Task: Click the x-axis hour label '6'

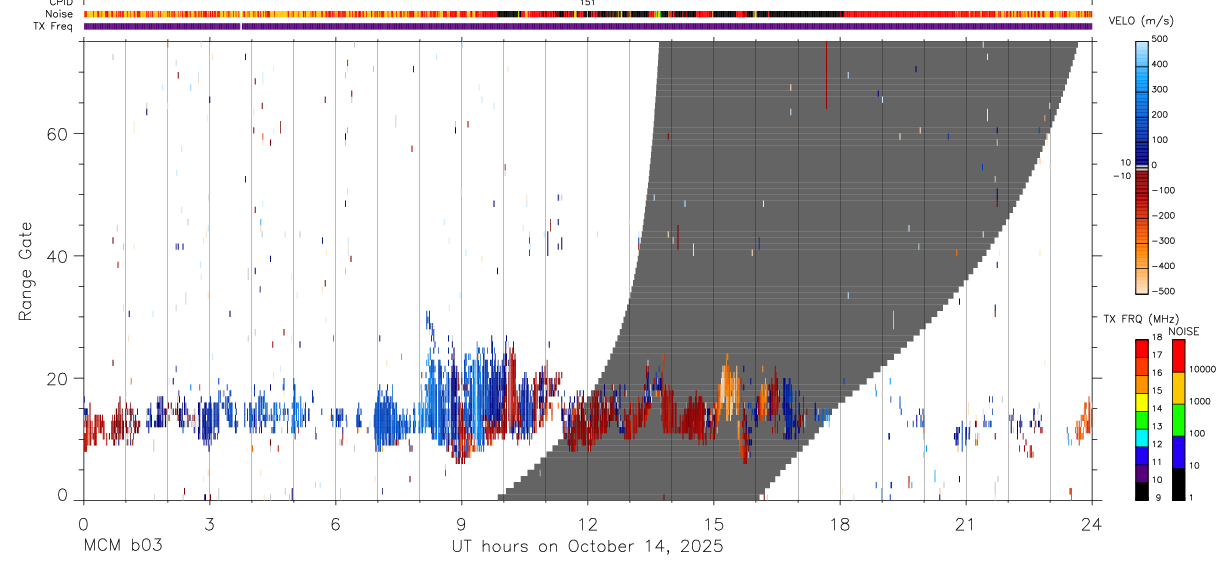Action: pos(335,523)
